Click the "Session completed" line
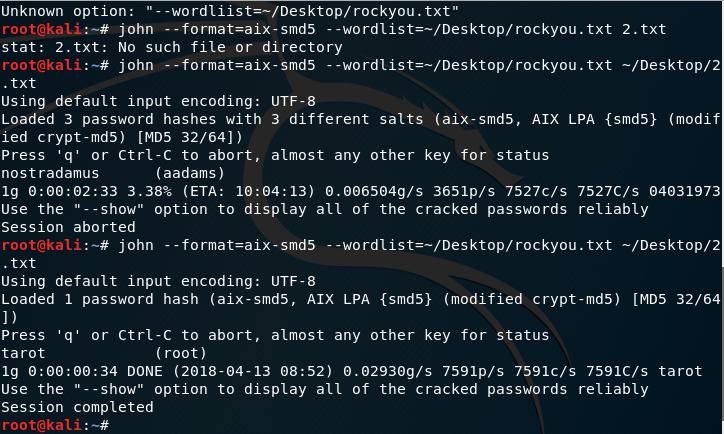The height and width of the screenshot is (434, 724). (77, 407)
